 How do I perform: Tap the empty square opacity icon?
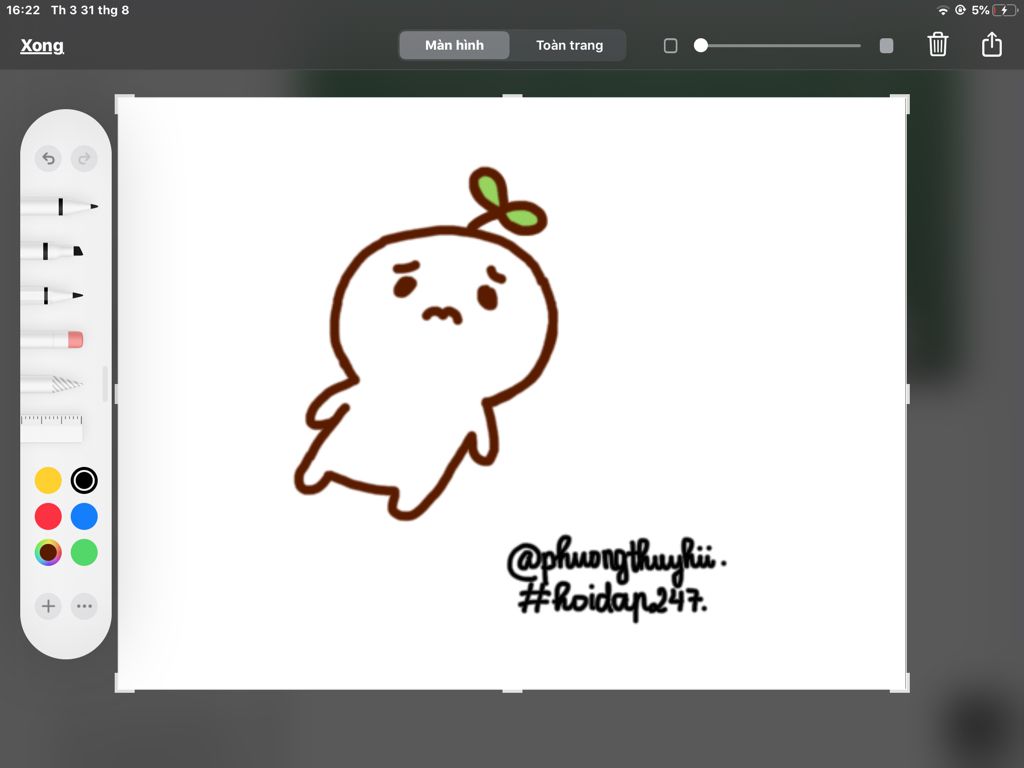671,46
